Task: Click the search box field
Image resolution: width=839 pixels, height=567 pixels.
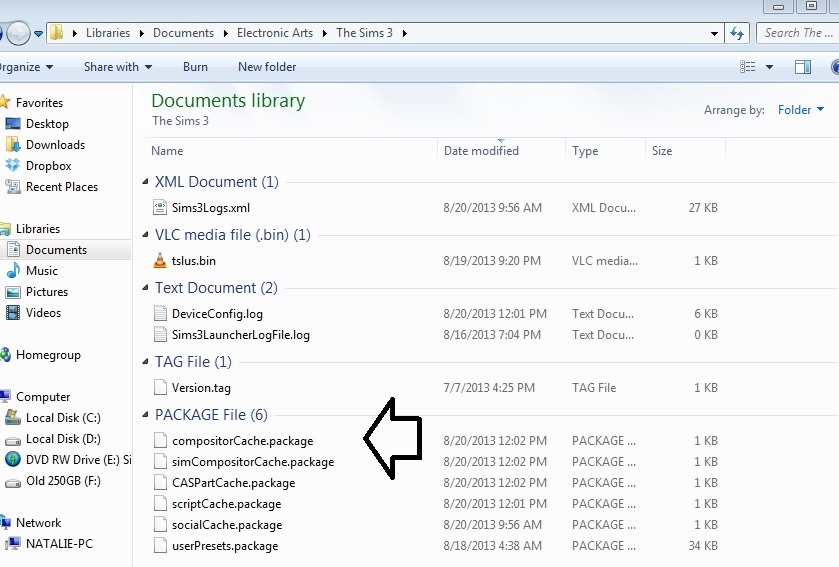Action: coord(798,33)
